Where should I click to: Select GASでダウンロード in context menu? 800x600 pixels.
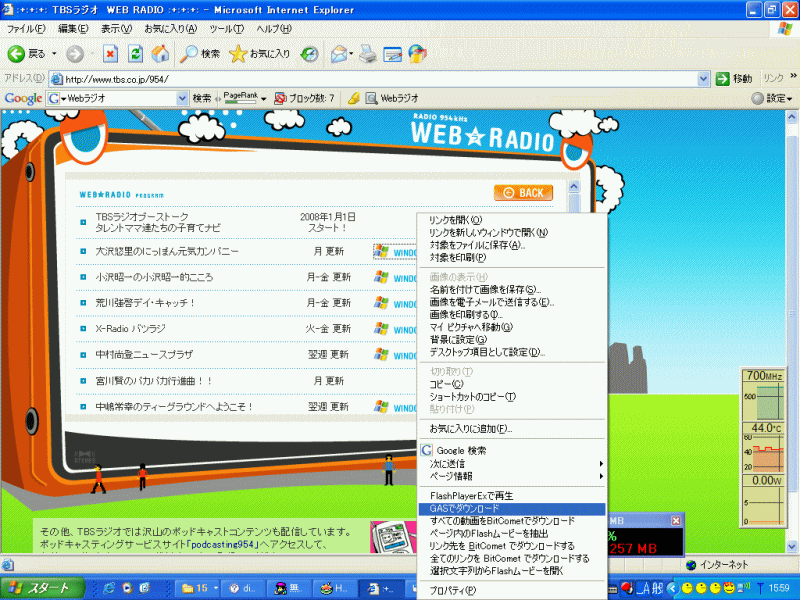click(x=511, y=509)
